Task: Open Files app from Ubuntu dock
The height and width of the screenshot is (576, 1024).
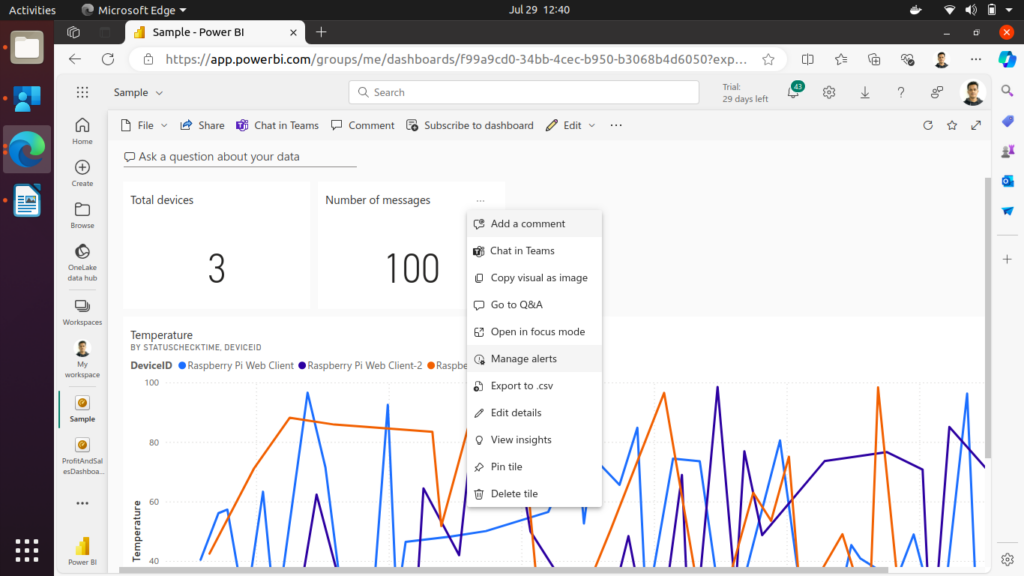Action: coord(27,47)
